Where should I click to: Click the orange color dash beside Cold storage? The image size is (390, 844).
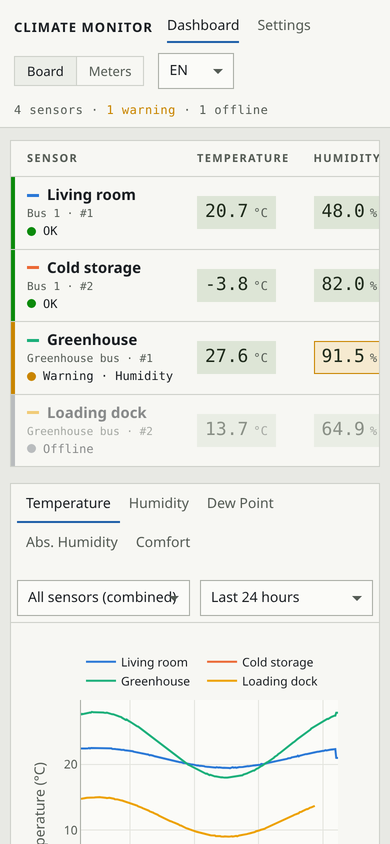coord(33,268)
